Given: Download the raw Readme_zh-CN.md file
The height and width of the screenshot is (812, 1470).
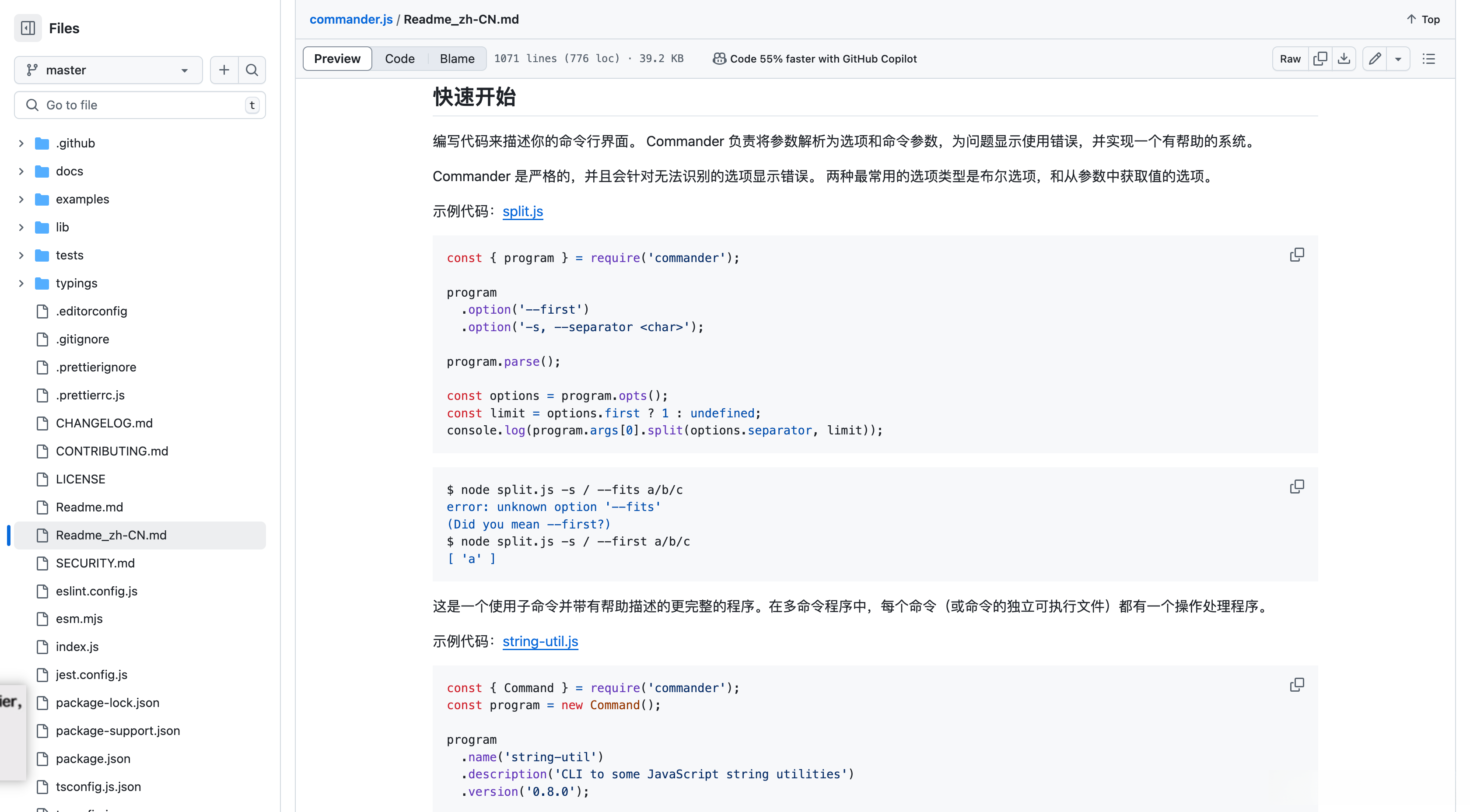Looking at the screenshot, I should click(1345, 58).
